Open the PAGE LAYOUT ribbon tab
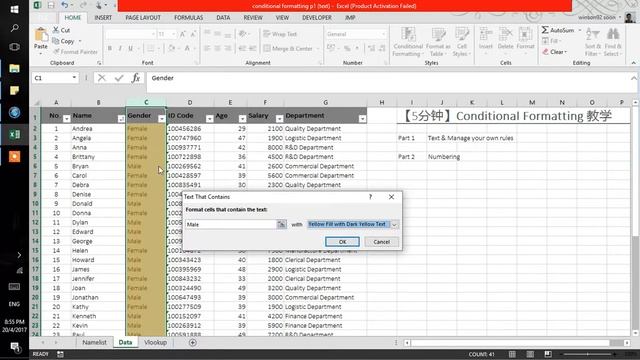 point(143,18)
